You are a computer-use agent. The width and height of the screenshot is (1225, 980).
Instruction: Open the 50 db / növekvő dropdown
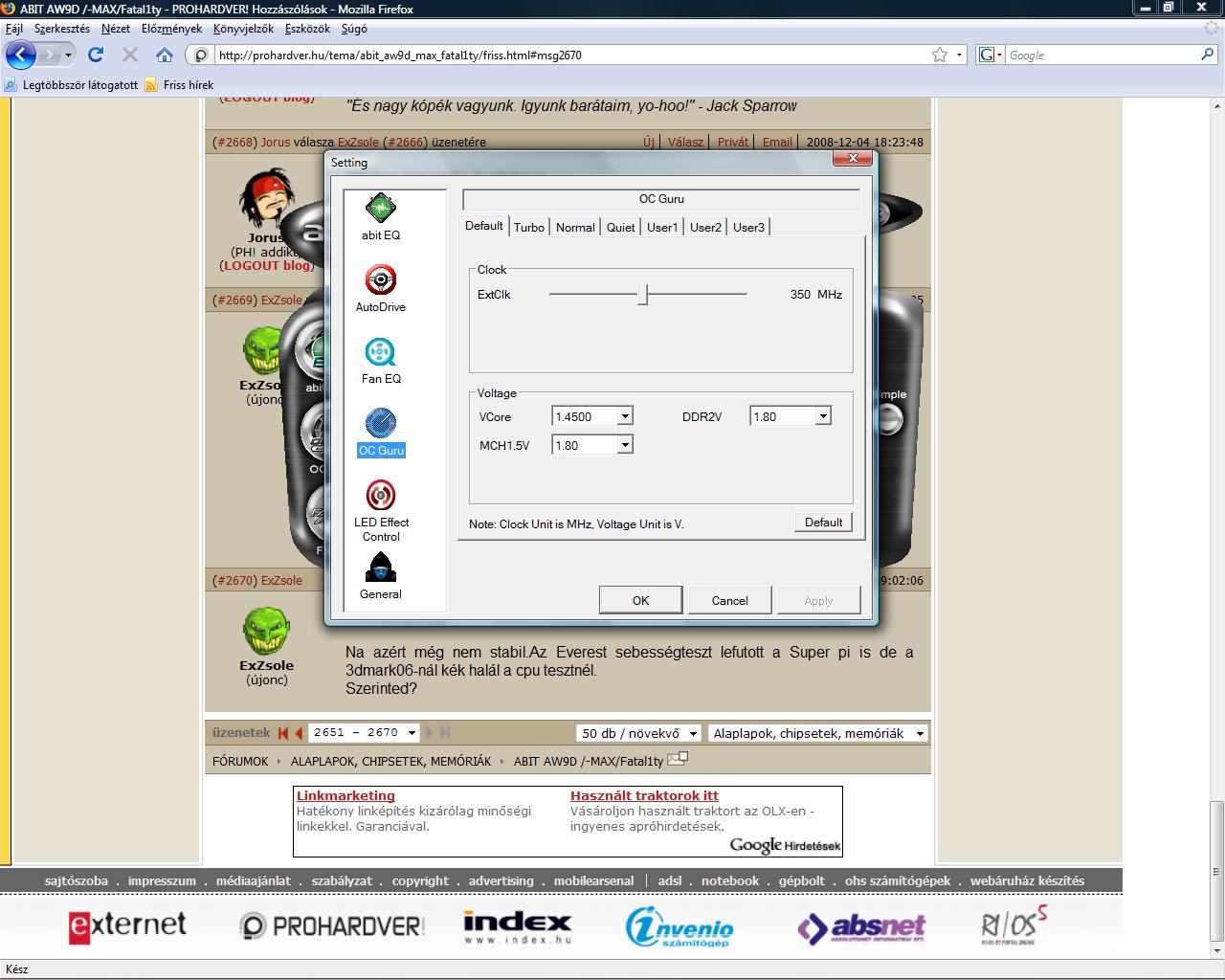(638, 733)
